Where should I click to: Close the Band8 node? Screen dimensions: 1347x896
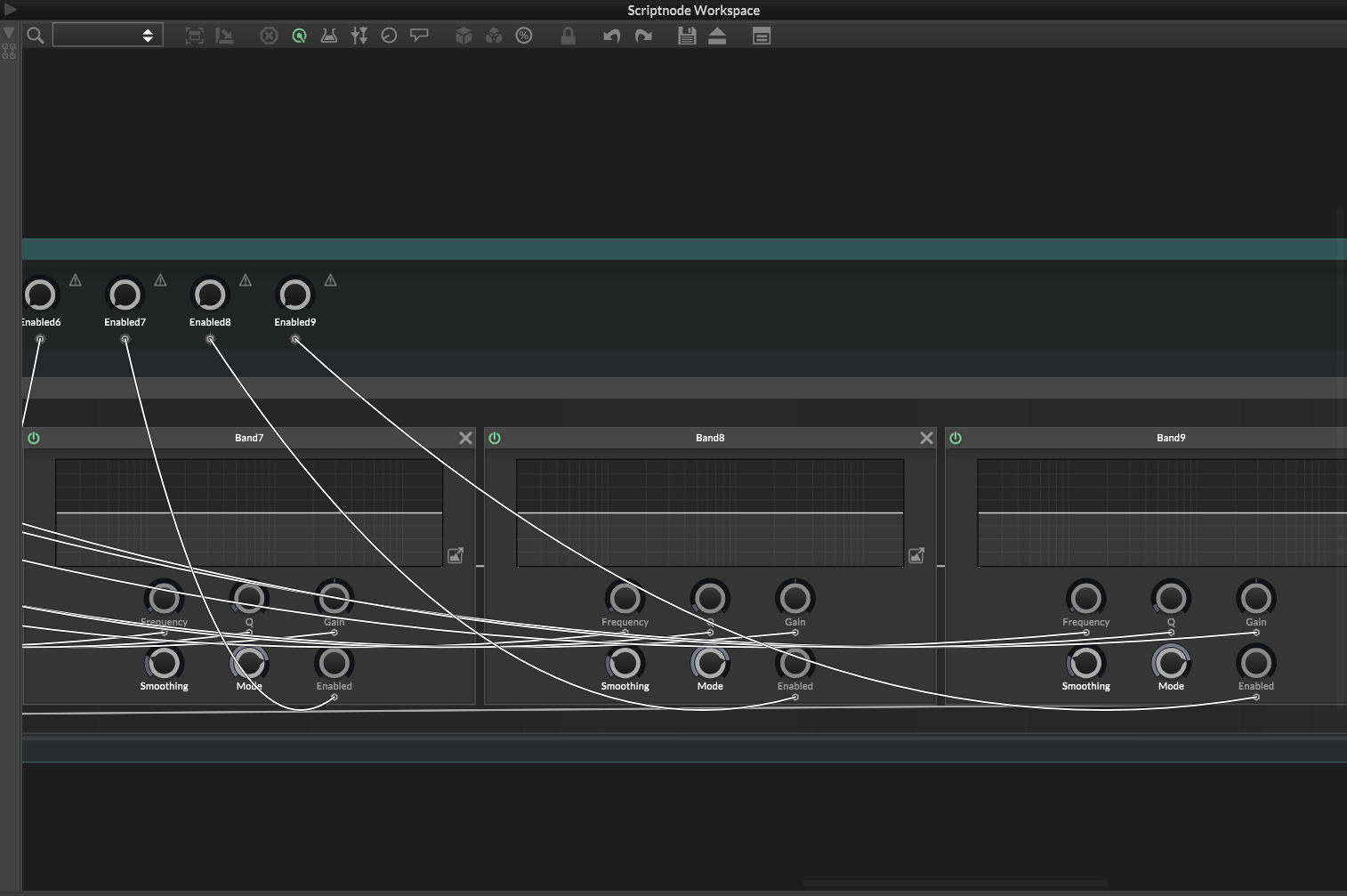pos(926,438)
